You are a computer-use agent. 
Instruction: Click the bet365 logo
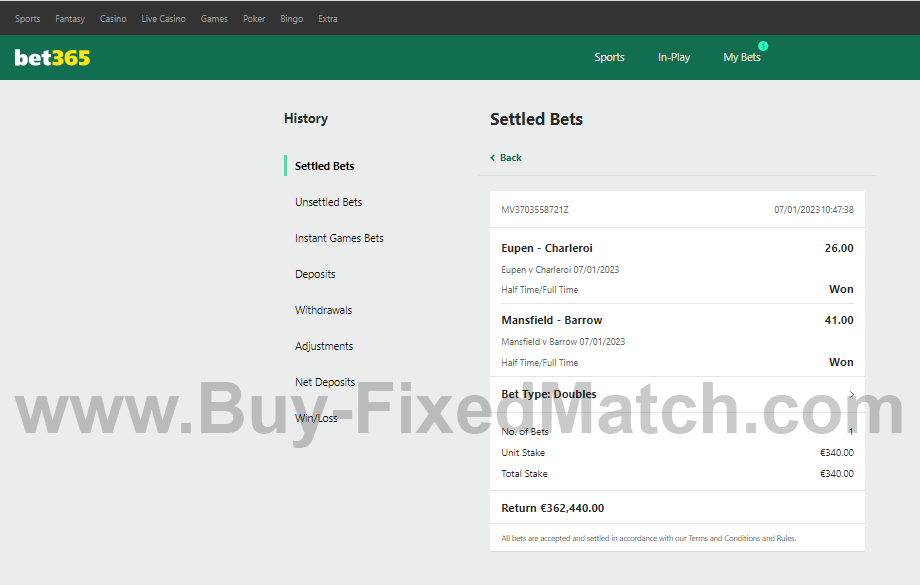point(52,58)
